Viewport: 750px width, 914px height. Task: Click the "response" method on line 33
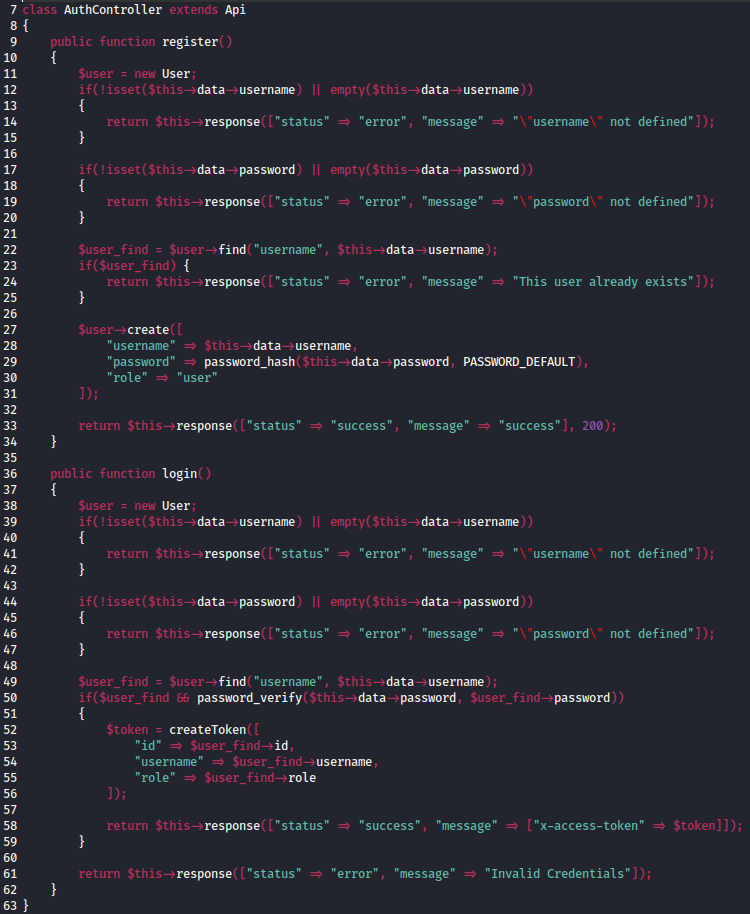[x=204, y=426]
